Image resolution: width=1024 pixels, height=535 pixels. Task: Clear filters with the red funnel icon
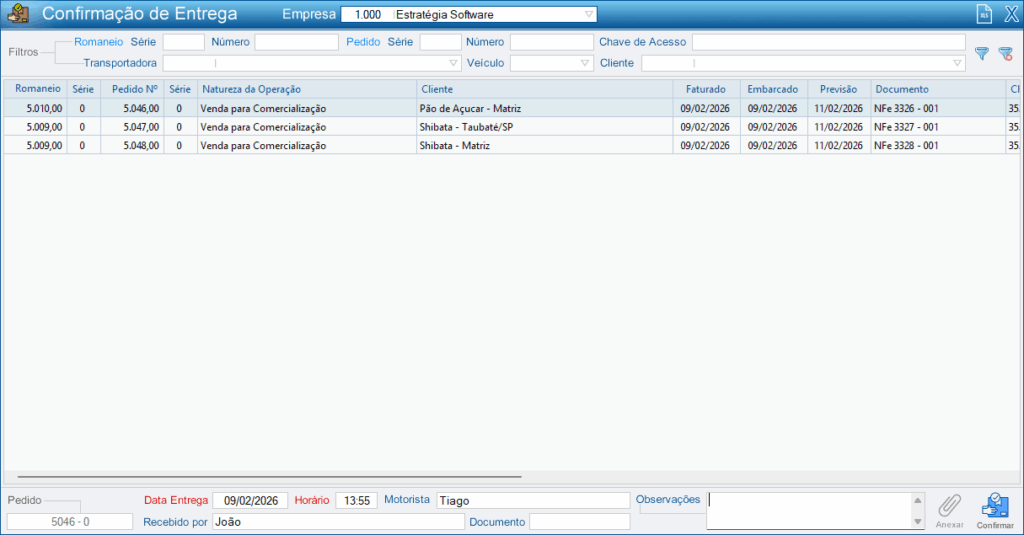click(x=1005, y=53)
